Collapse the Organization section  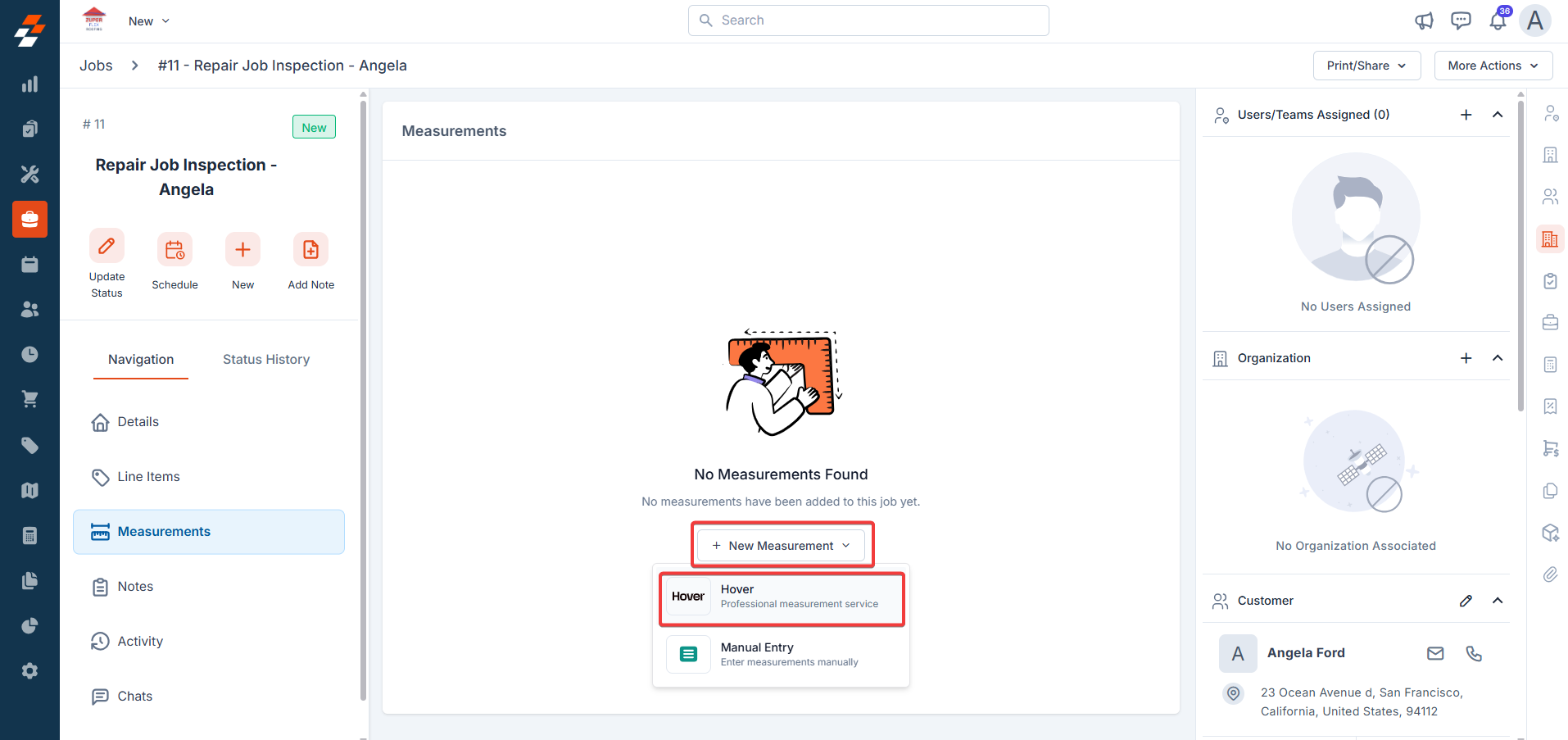tap(1498, 358)
